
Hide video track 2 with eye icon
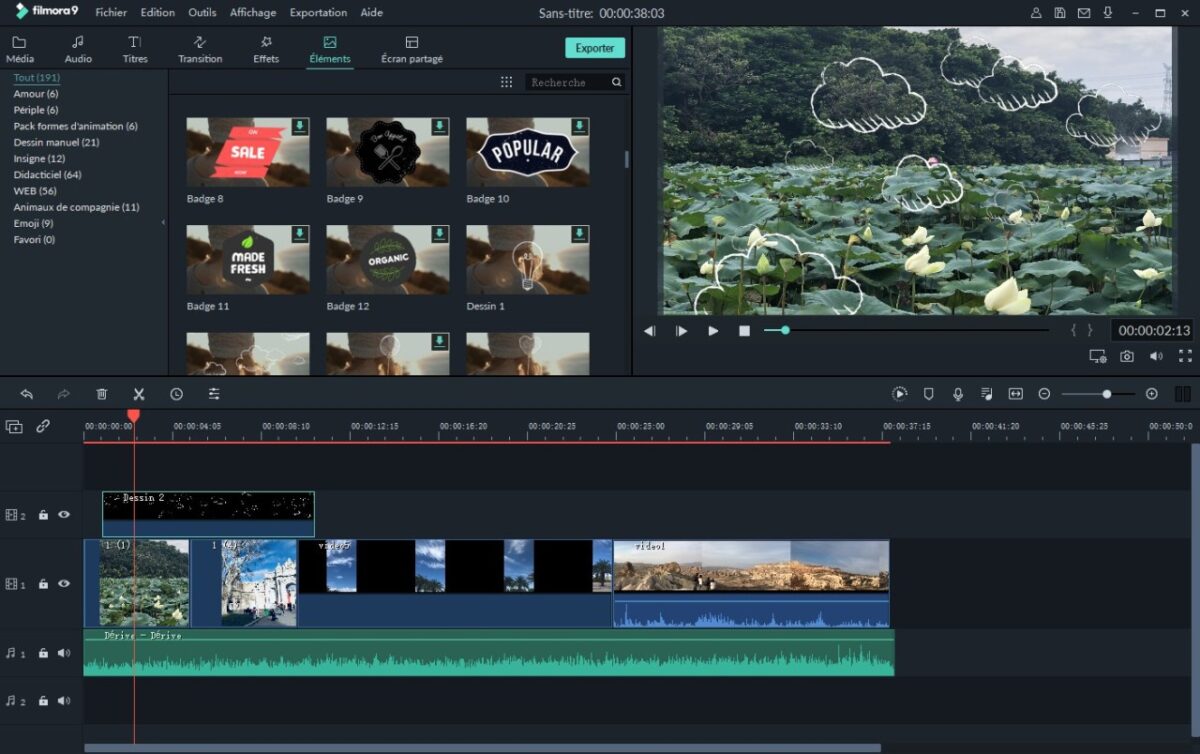(x=64, y=515)
